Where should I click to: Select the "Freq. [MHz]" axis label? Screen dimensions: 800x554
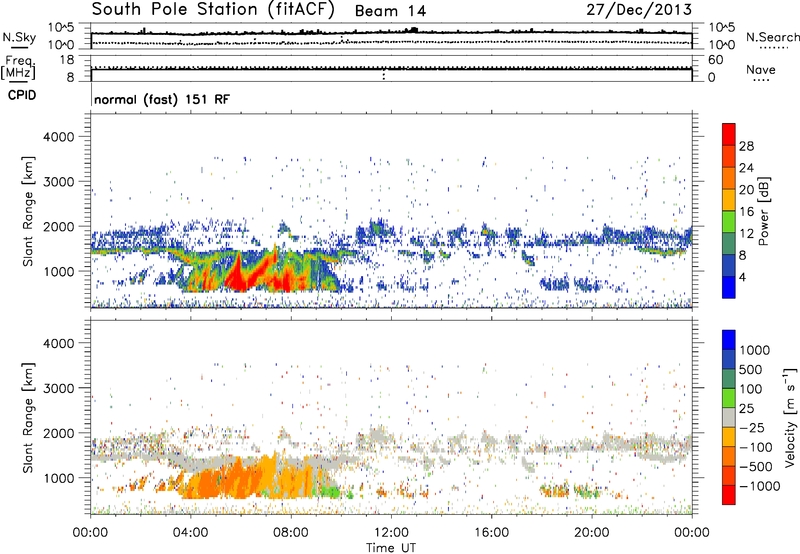click(18, 68)
